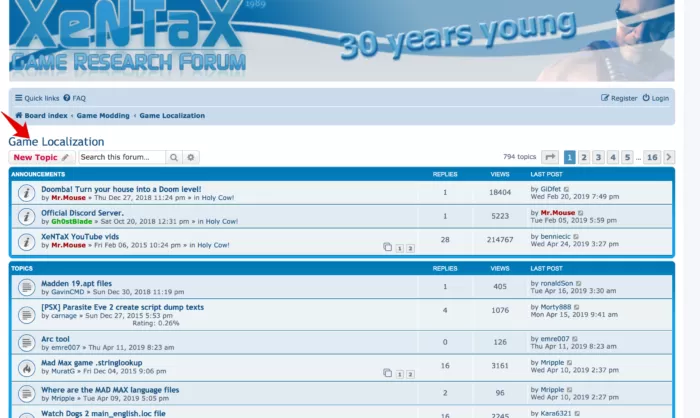Go to page 2
Viewport: 700px width, 418px height.
pos(584,157)
